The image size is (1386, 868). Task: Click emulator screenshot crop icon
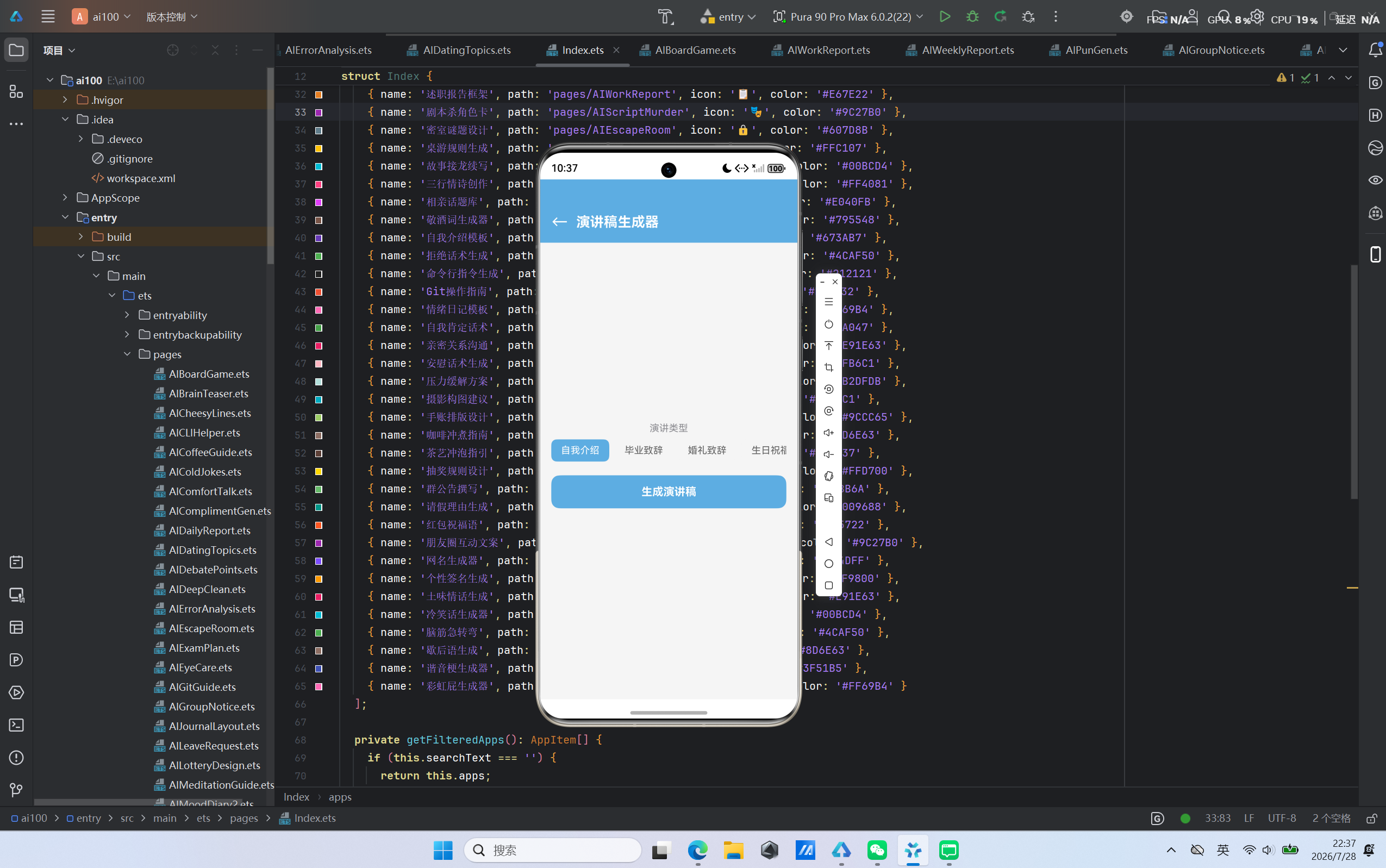[828, 367]
